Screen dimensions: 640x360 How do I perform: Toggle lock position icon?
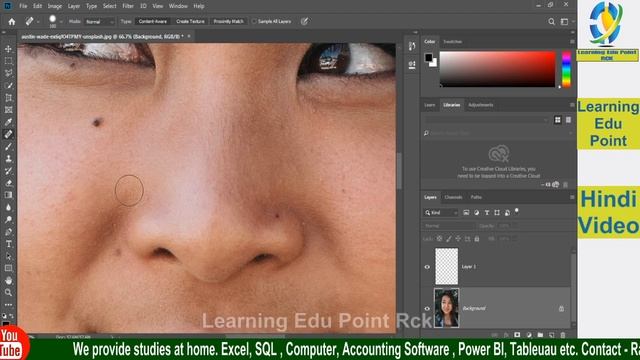(458, 239)
